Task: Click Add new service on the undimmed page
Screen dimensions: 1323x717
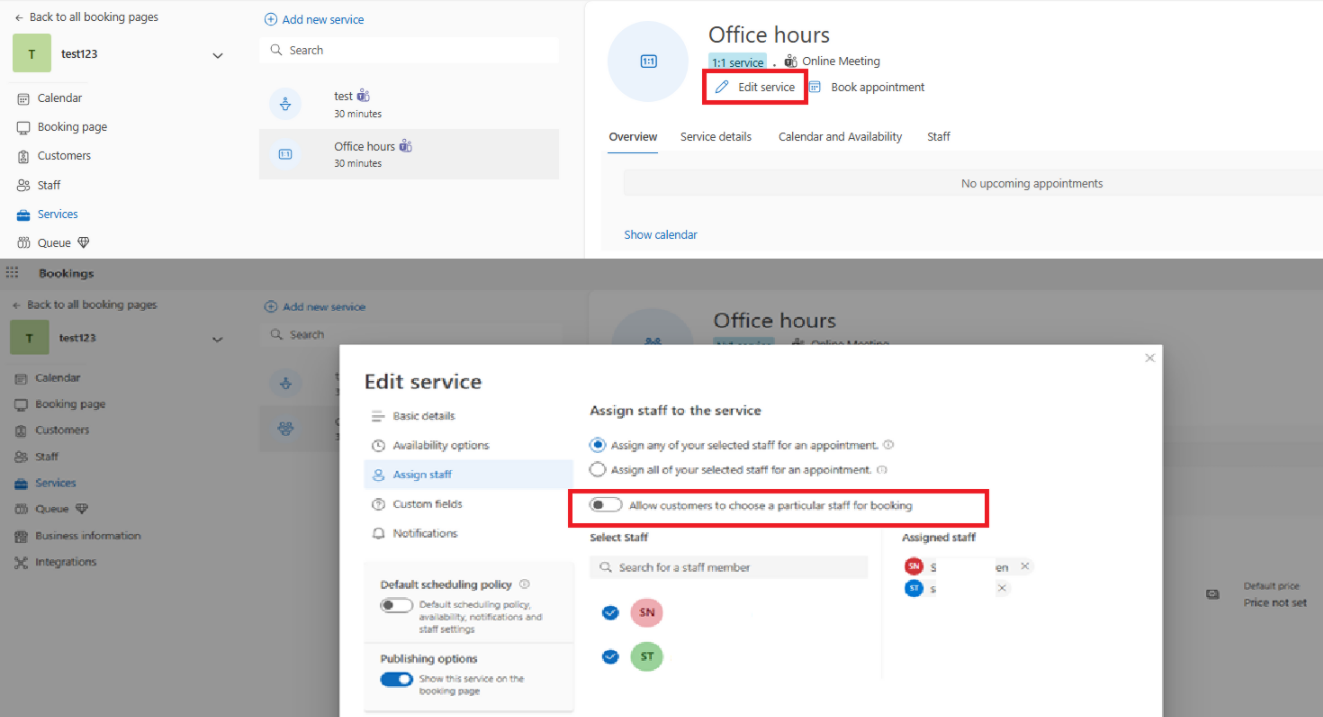Action: (314, 20)
